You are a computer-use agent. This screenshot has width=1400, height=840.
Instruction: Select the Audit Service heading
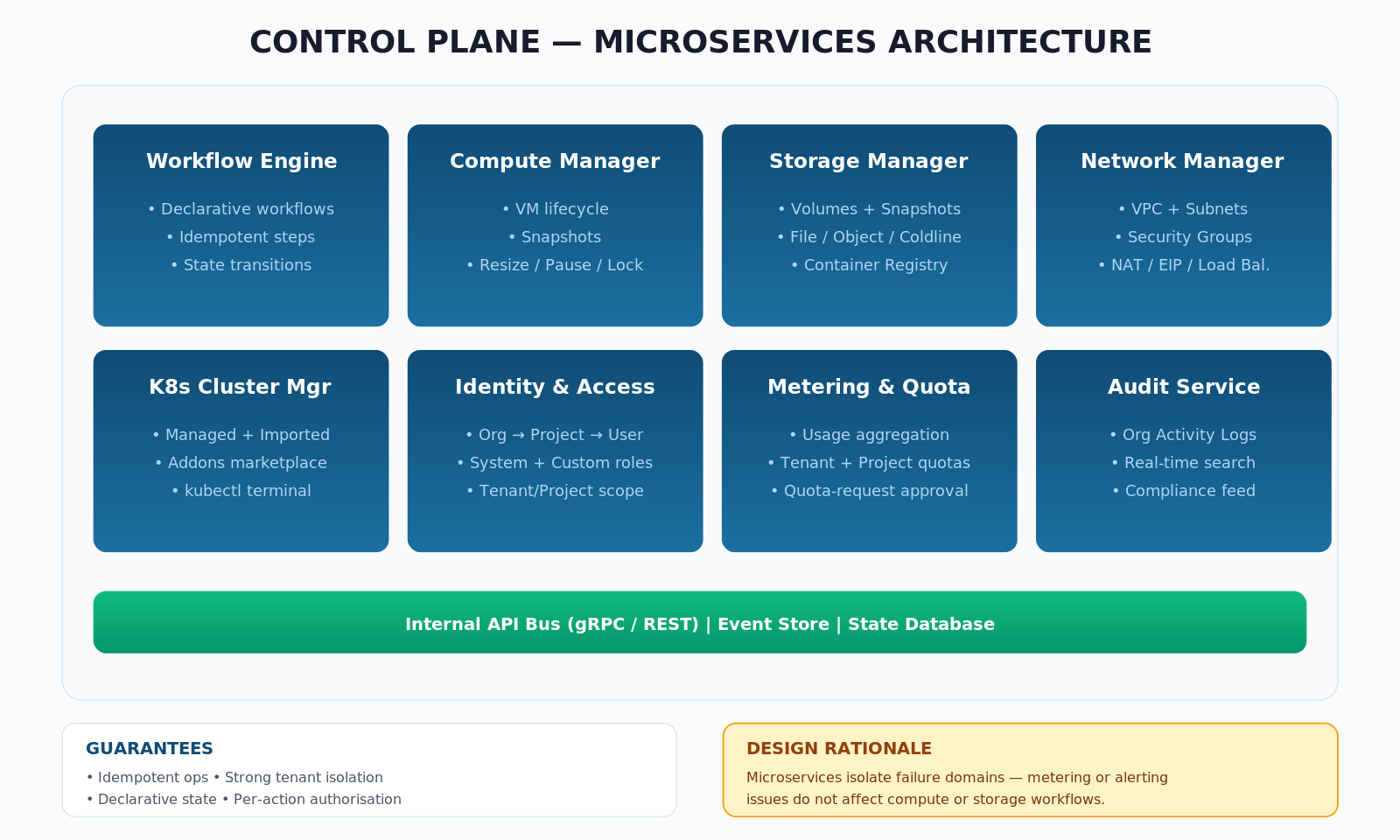coord(1184,388)
